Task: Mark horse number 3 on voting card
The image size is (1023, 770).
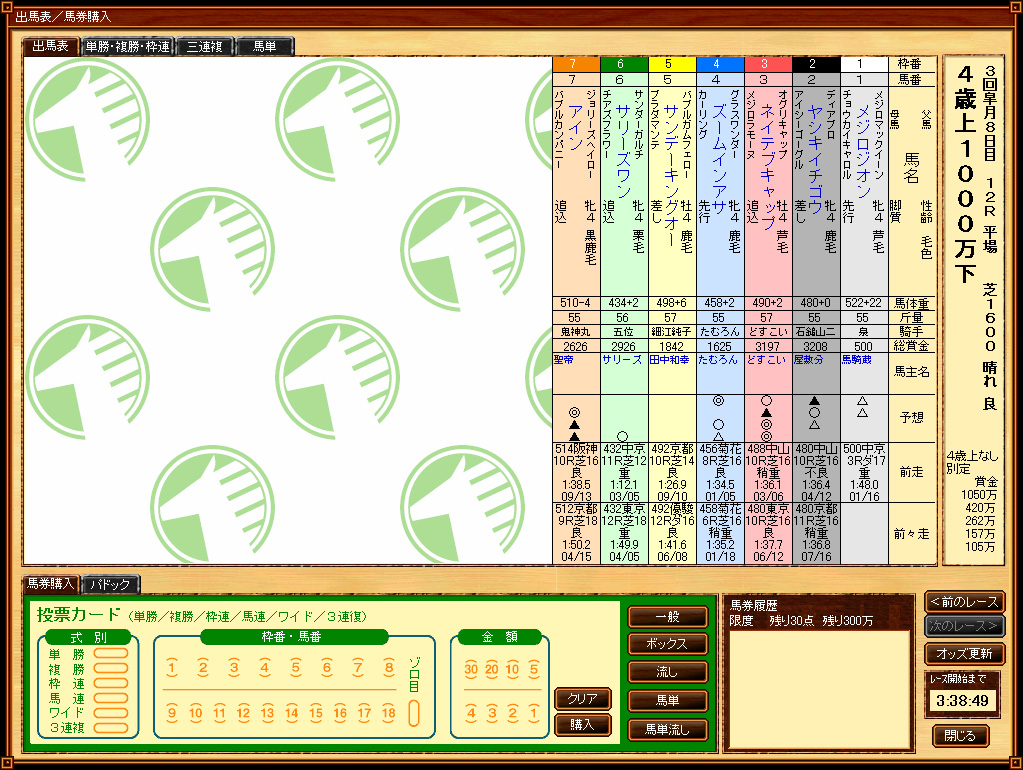Action: tap(234, 668)
